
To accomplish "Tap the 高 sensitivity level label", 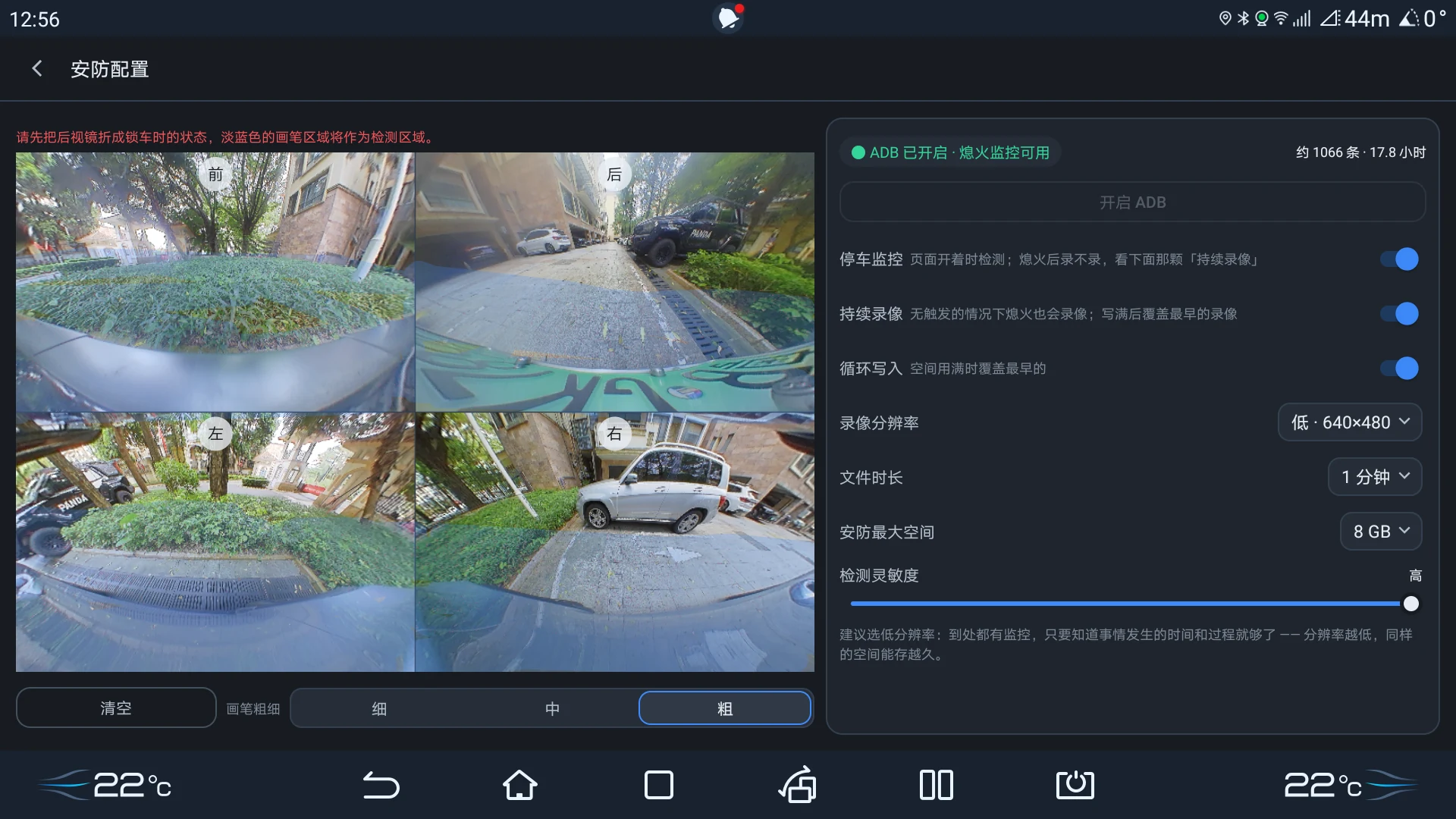I will point(1415,576).
